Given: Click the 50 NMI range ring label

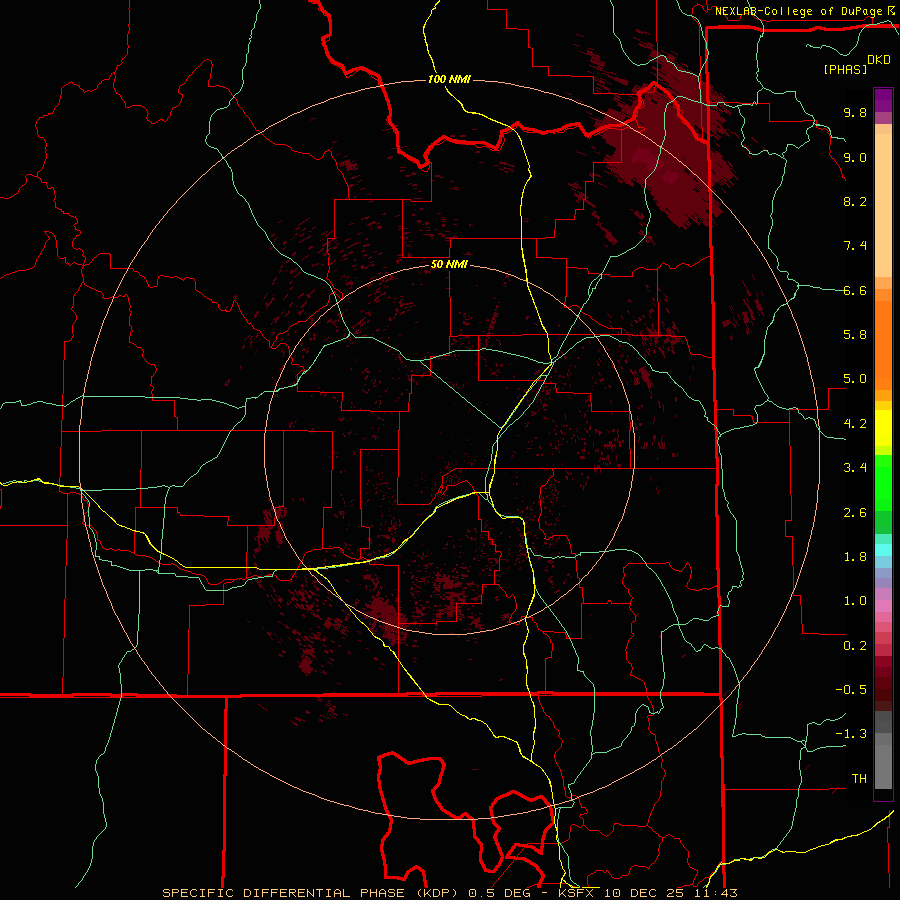Looking at the screenshot, I should click(x=449, y=265).
